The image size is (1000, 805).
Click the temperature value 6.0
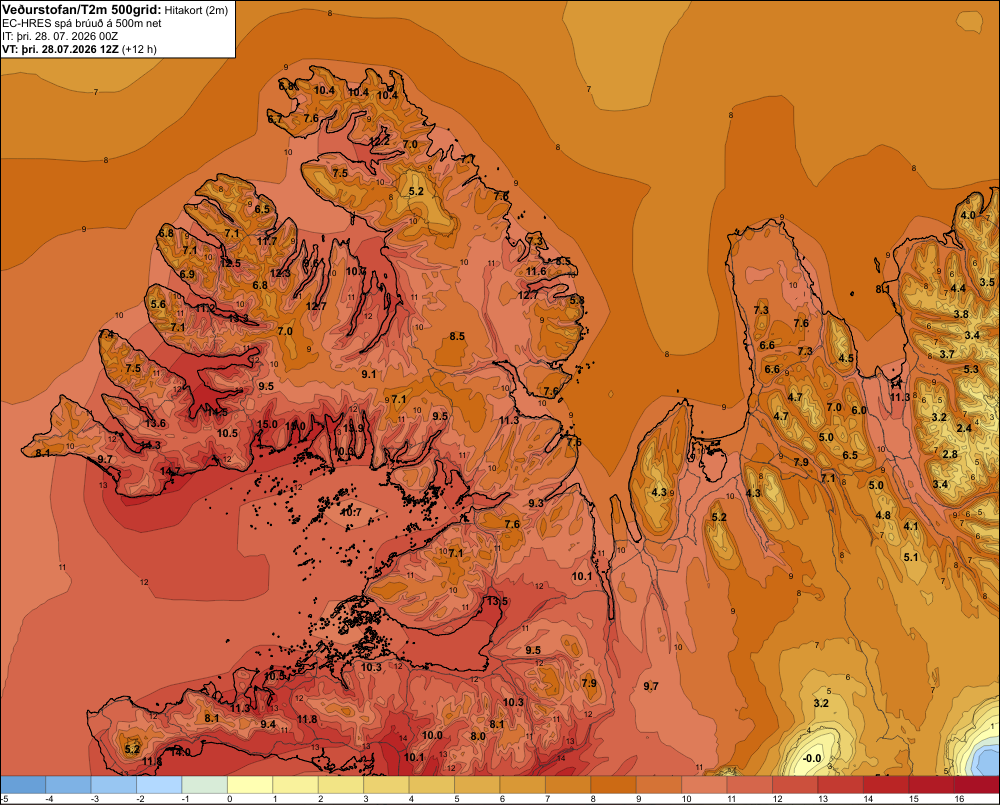(859, 410)
